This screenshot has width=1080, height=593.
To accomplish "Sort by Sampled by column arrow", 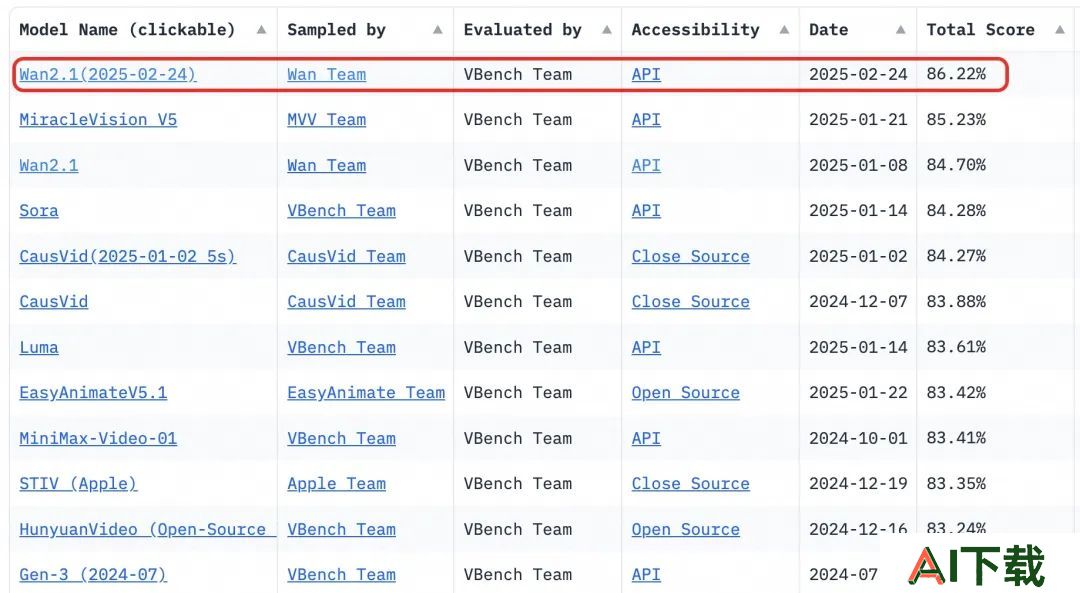I will pos(437,30).
